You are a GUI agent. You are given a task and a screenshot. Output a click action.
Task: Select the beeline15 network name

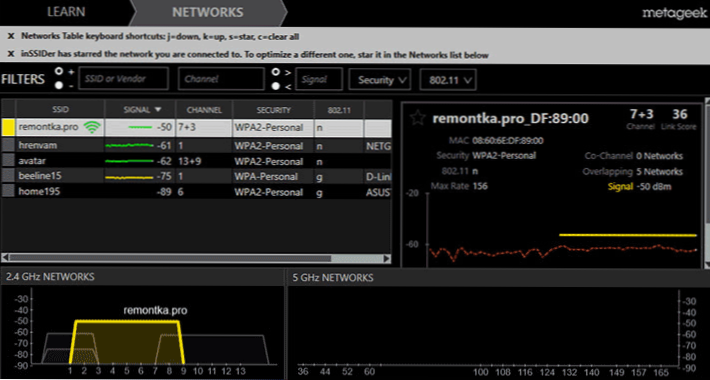point(40,176)
